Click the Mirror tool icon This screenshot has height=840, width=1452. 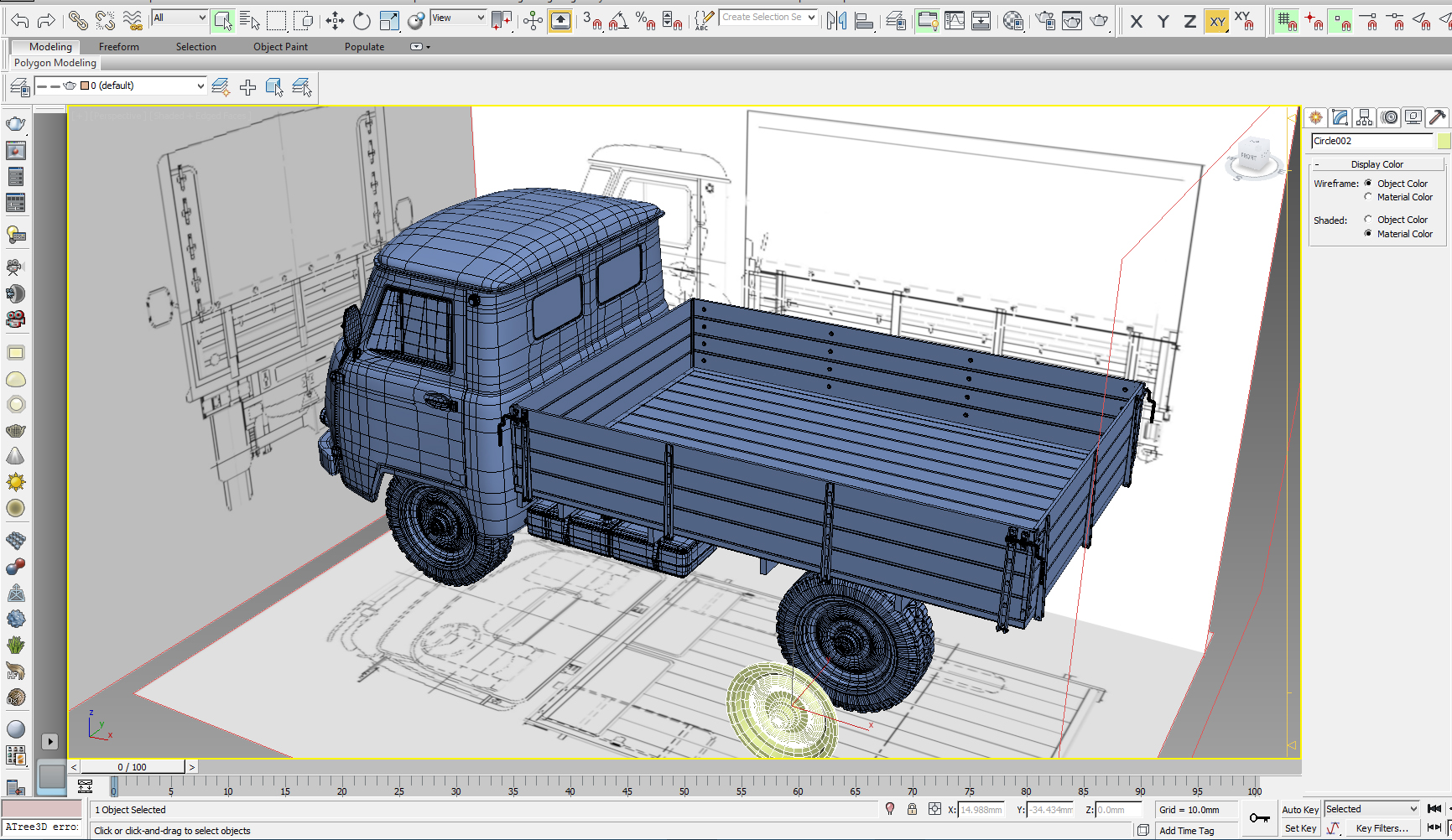pyautogui.click(x=836, y=21)
